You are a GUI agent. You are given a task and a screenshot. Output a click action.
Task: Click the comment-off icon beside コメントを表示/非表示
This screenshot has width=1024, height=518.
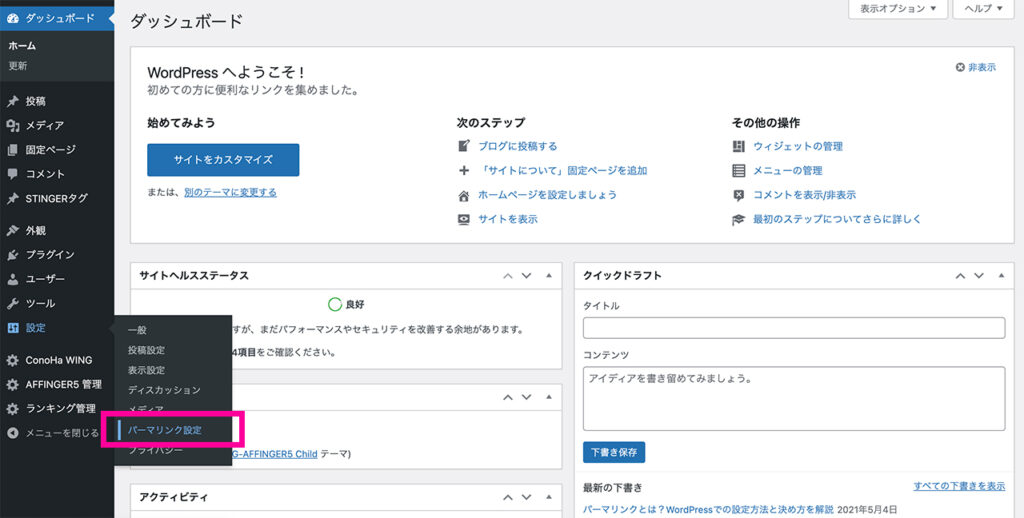click(739, 195)
